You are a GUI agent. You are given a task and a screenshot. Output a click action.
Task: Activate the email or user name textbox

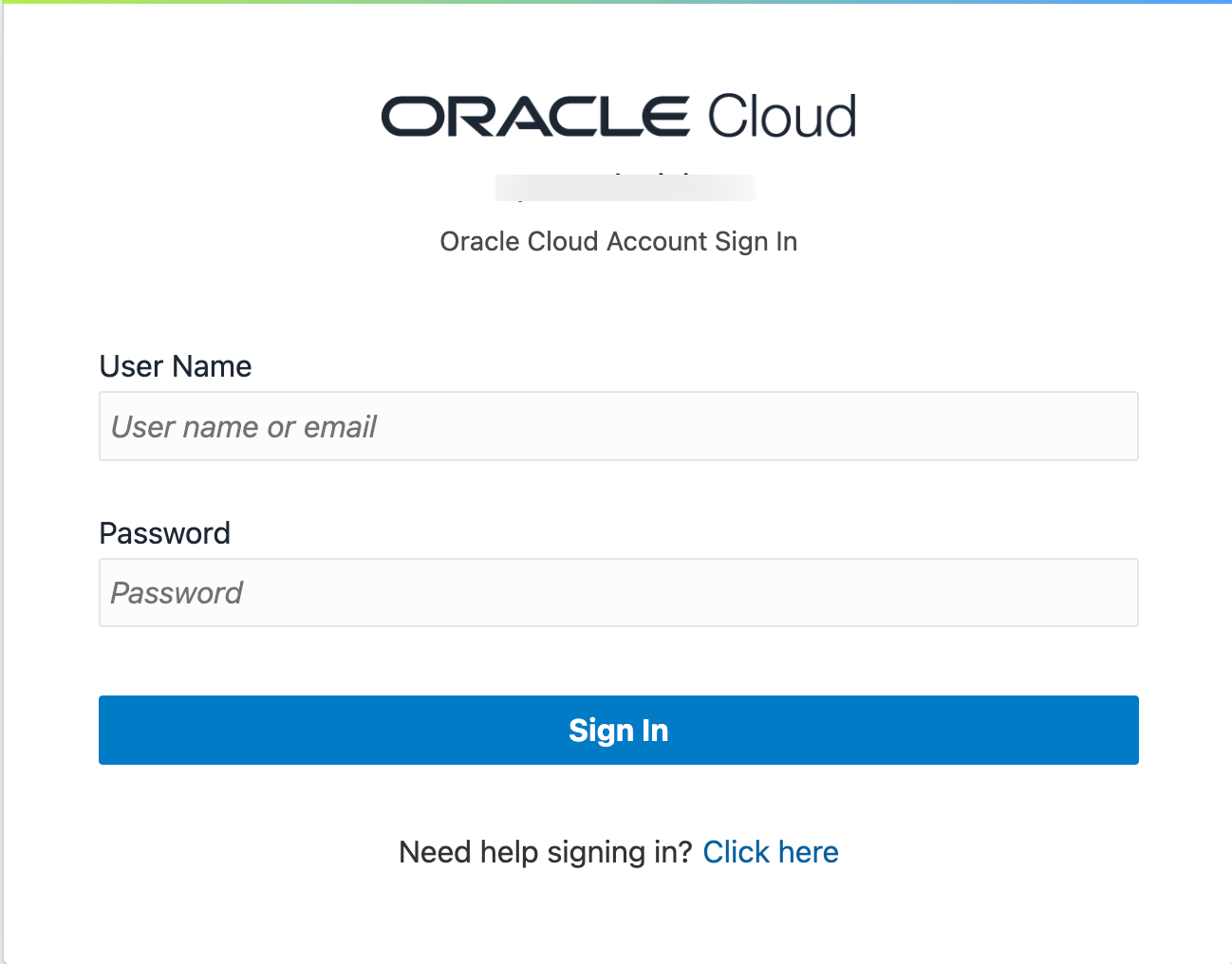click(618, 426)
